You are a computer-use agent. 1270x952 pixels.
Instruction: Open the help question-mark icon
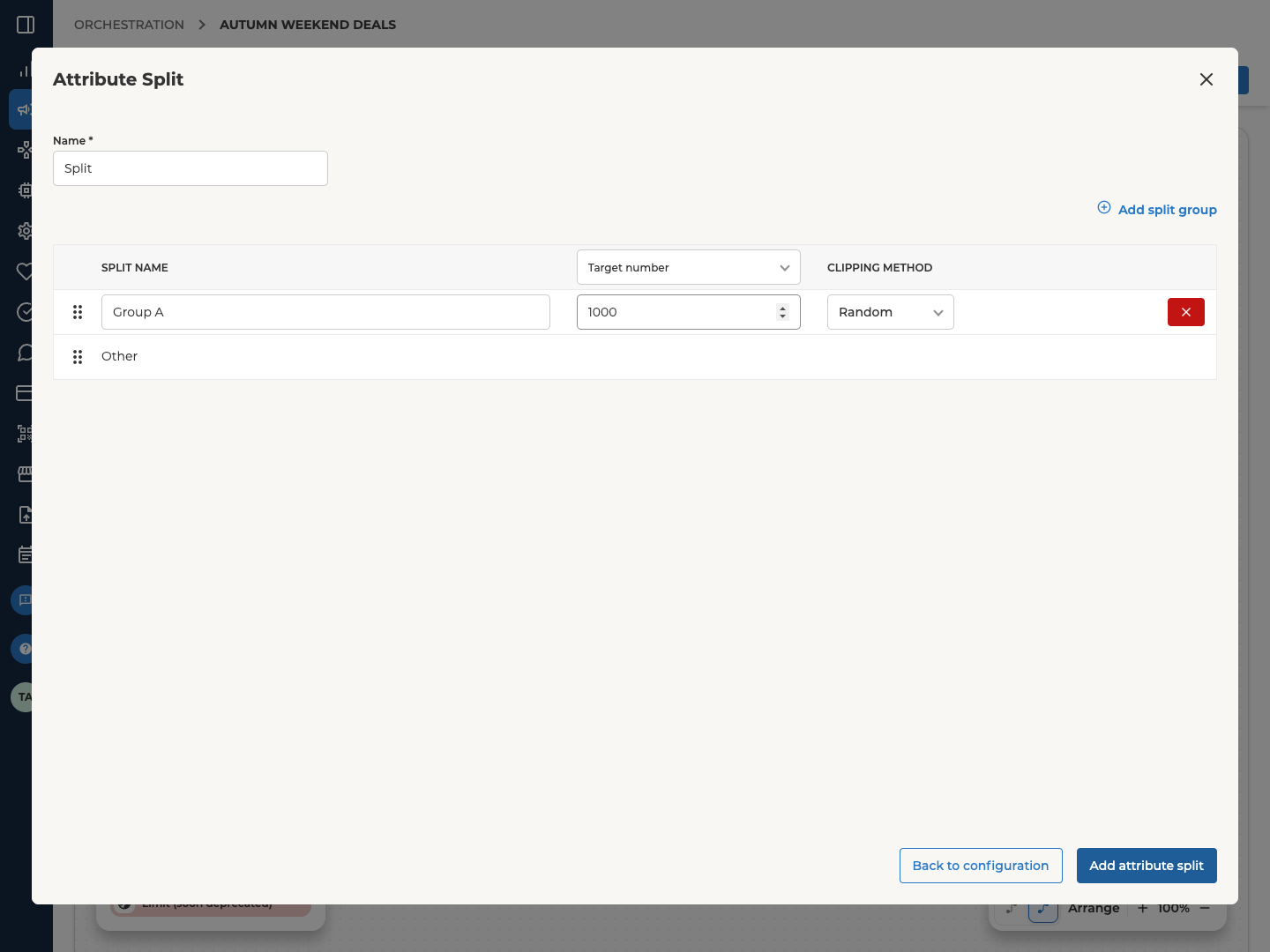pos(22,649)
